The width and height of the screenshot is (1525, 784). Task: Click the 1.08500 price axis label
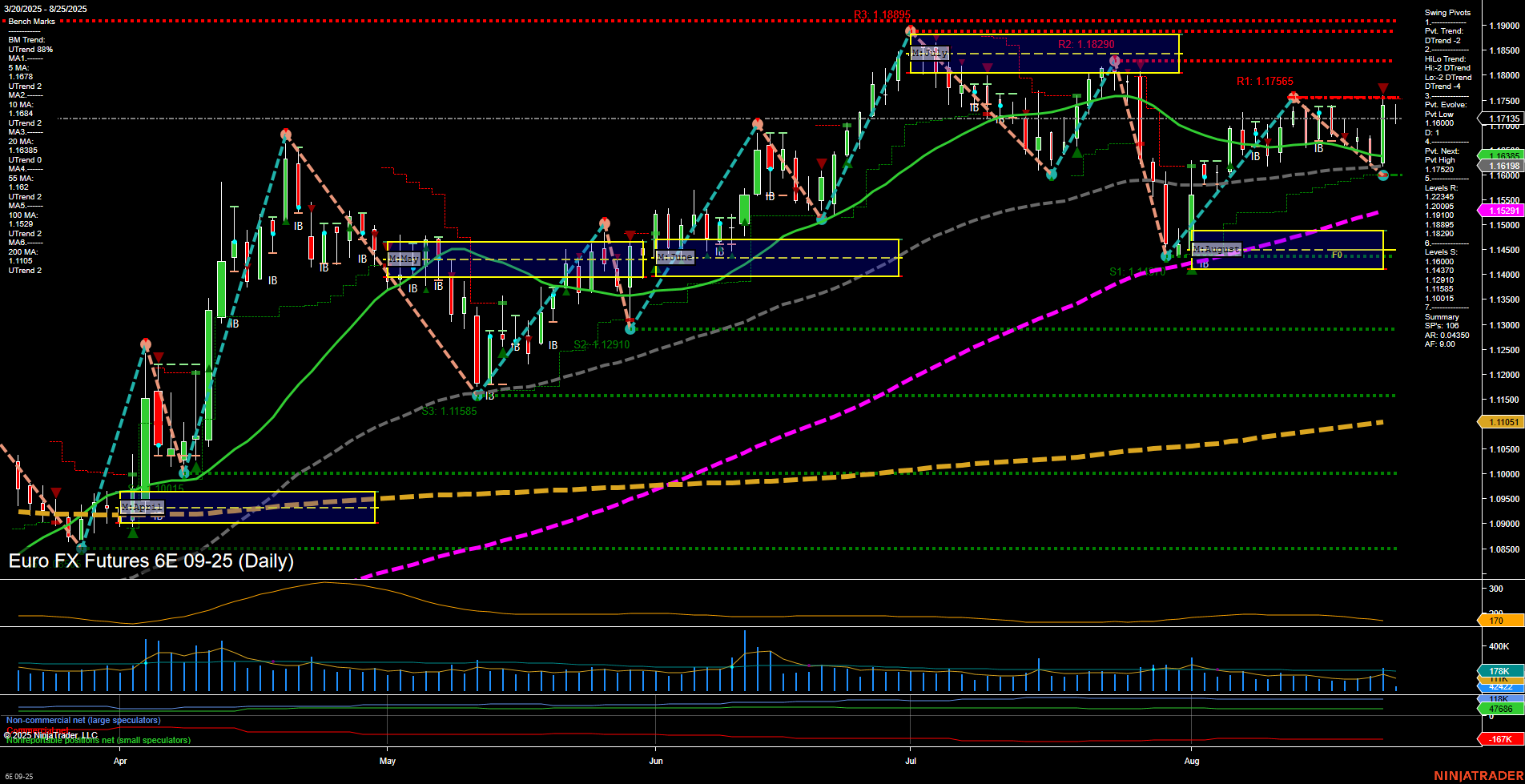[1504, 549]
